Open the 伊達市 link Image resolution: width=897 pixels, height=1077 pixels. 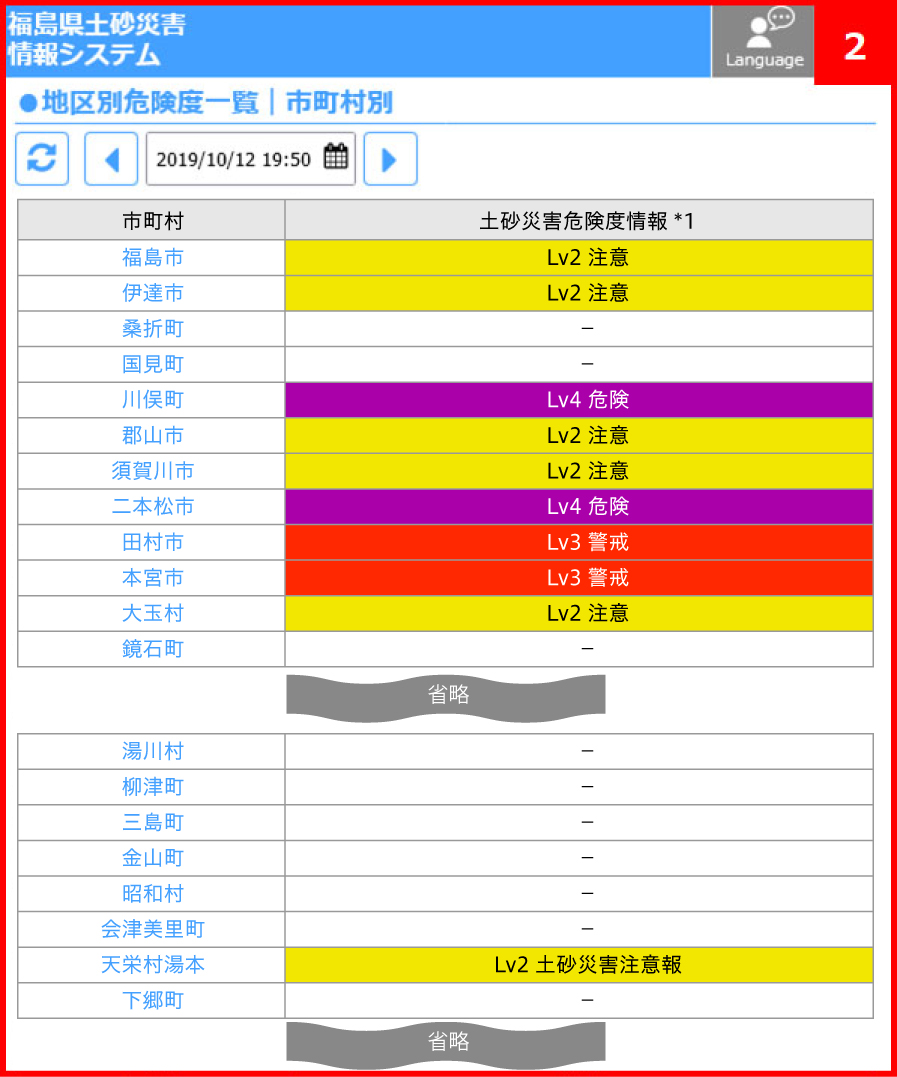click(x=152, y=293)
